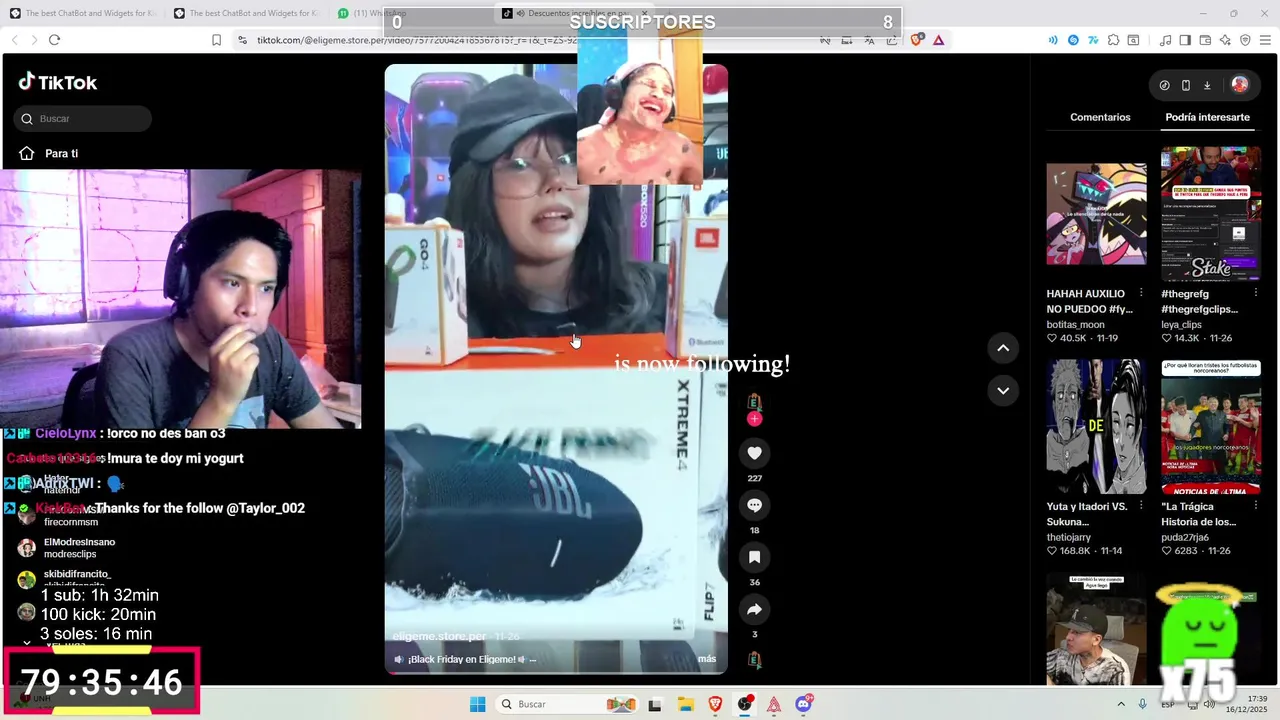Expand the caption with the más link

(x=707, y=659)
